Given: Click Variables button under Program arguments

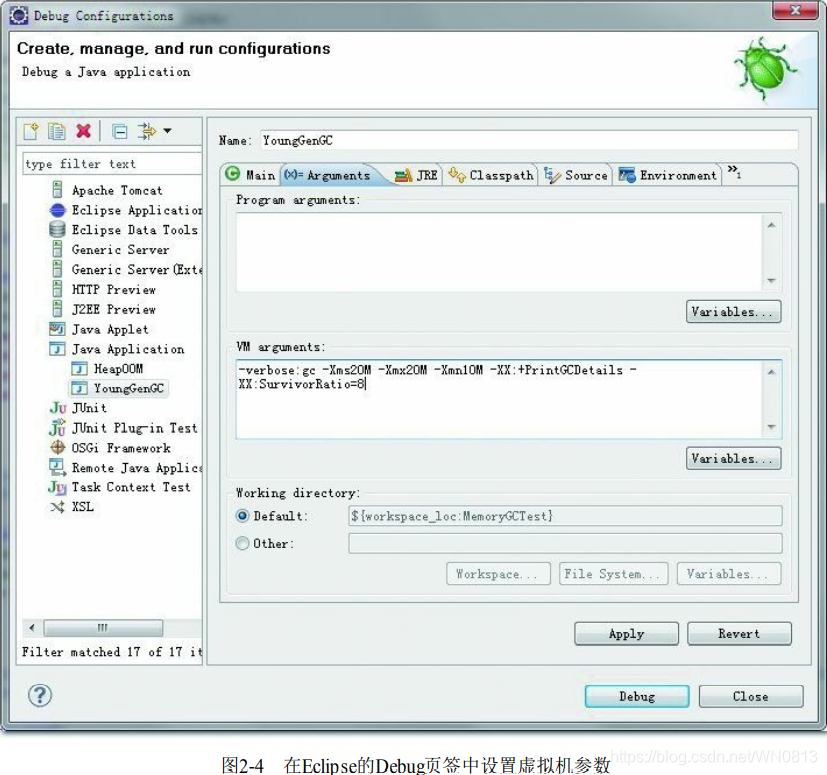Looking at the screenshot, I should click(x=733, y=311).
